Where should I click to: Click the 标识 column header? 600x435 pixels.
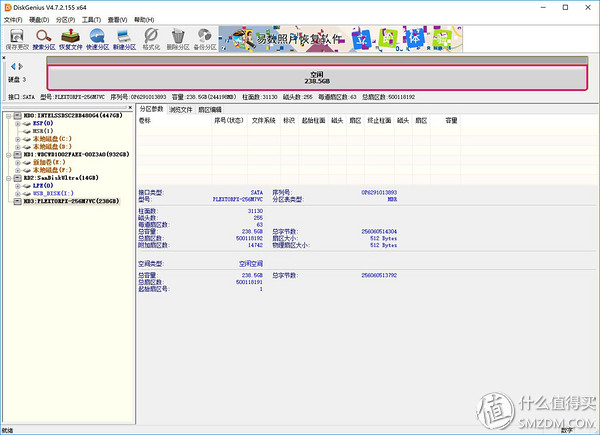click(289, 121)
